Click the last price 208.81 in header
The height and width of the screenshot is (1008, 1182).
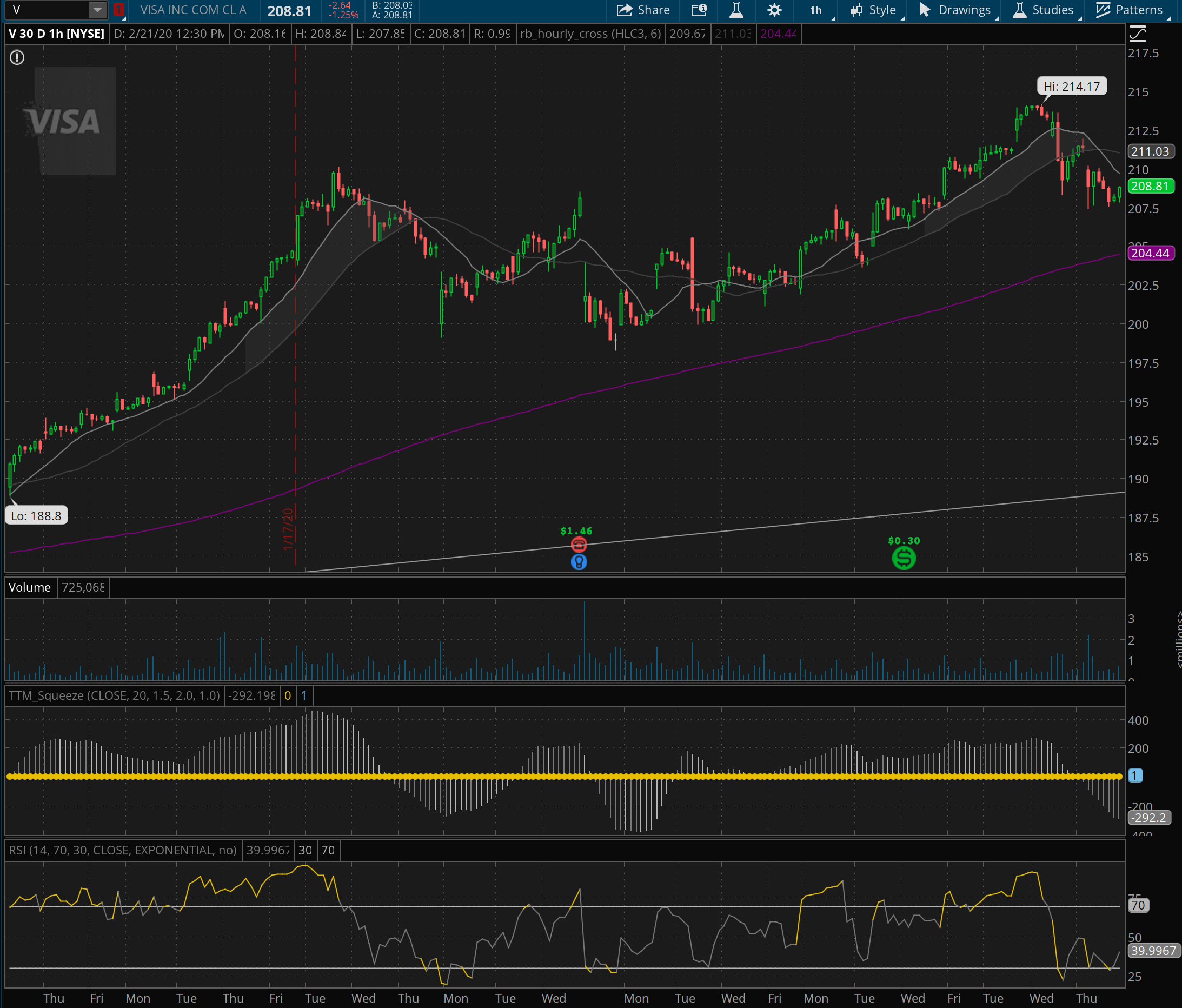click(x=289, y=11)
